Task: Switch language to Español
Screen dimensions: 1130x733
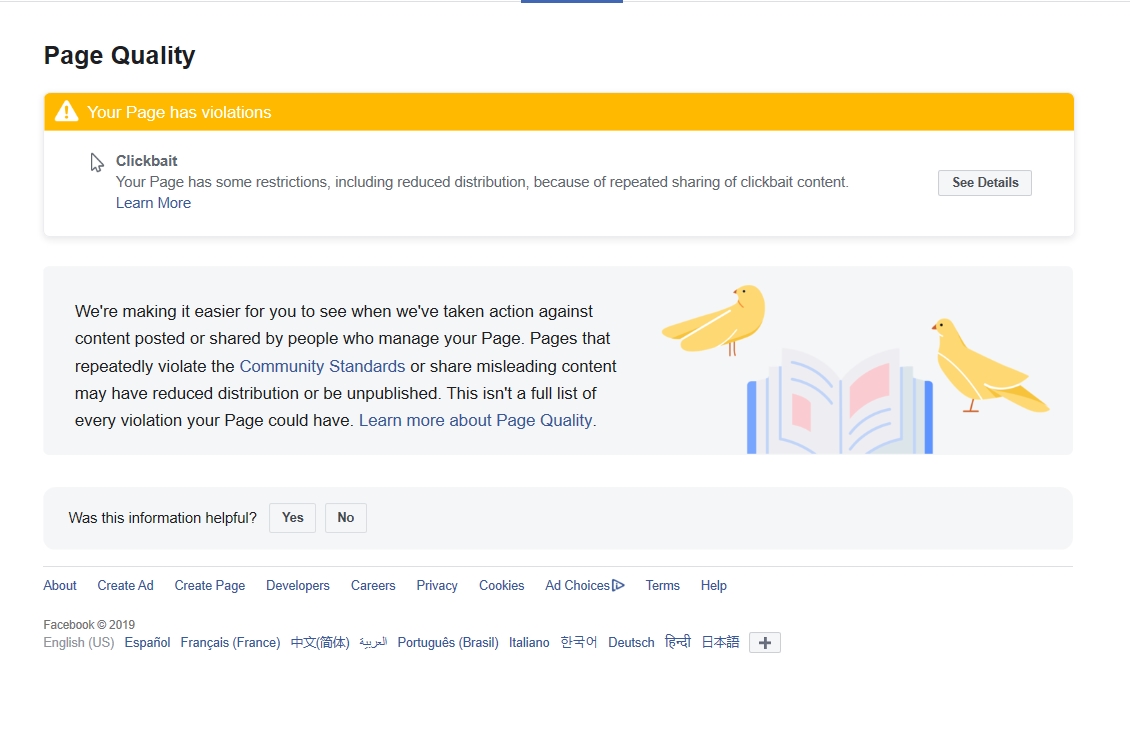Action: [x=147, y=642]
